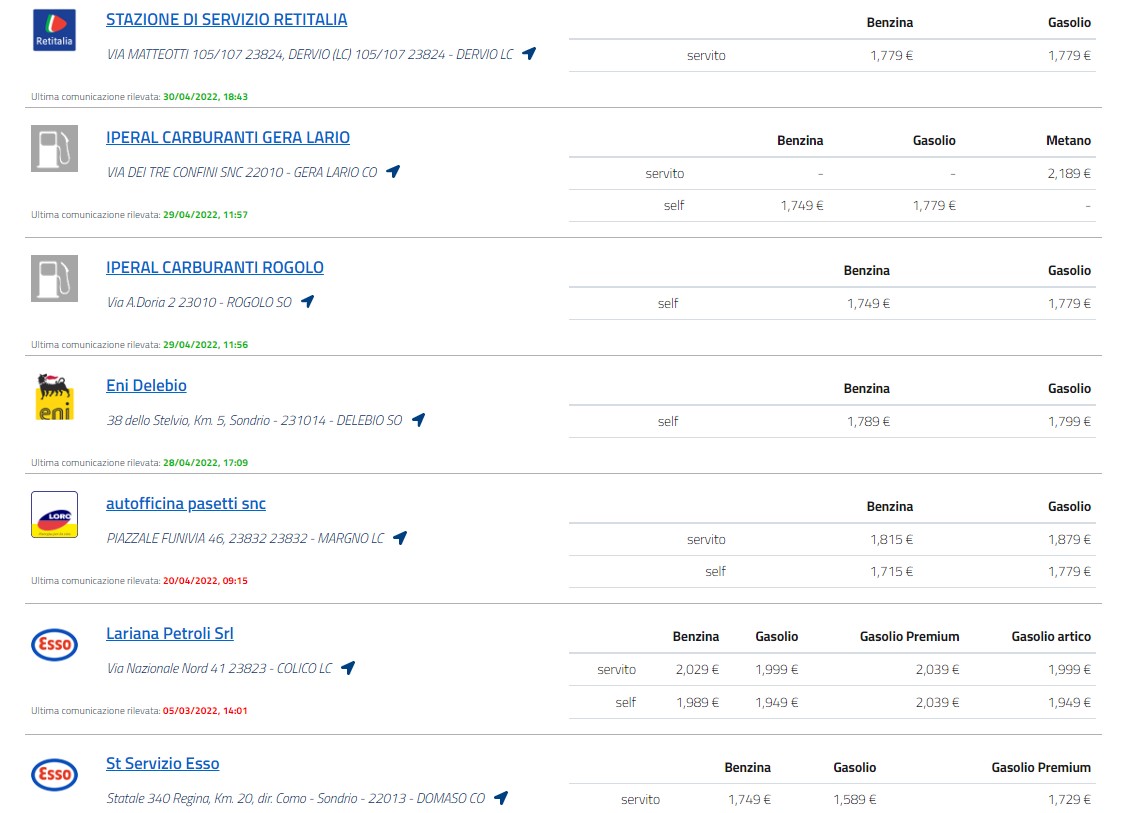Click Retitalia servito Benzina price 1,779 €
The height and width of the screenshot is (813, 1146).
(x=891, y=56)
